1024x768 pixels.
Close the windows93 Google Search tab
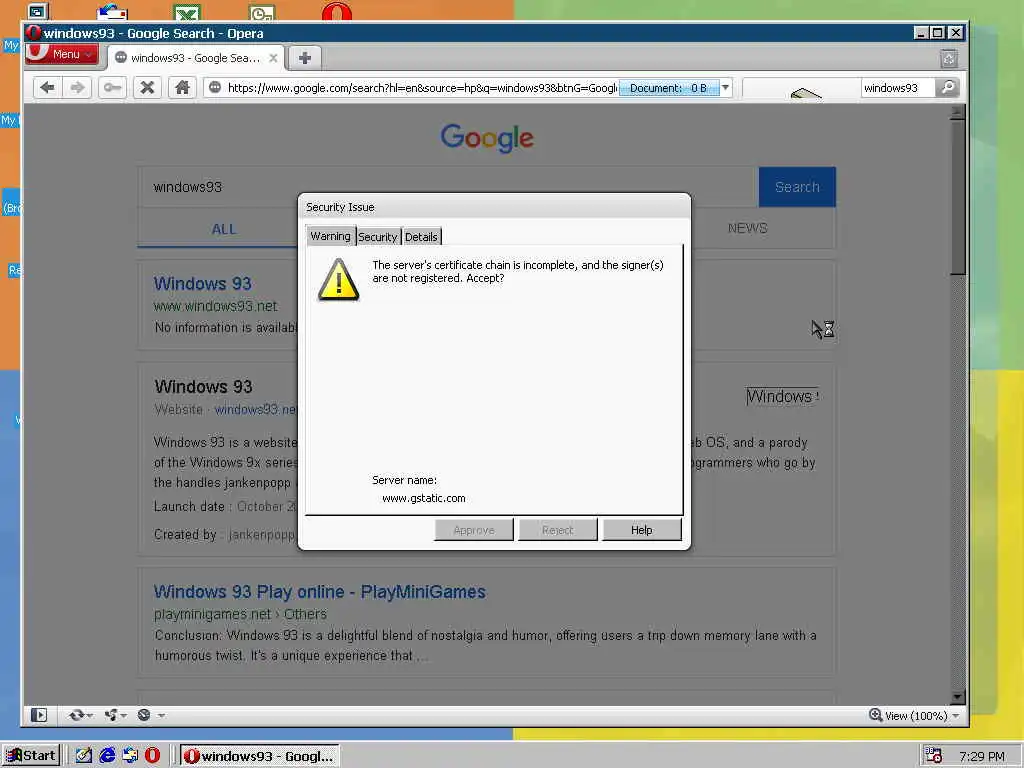tap(273, 58)
